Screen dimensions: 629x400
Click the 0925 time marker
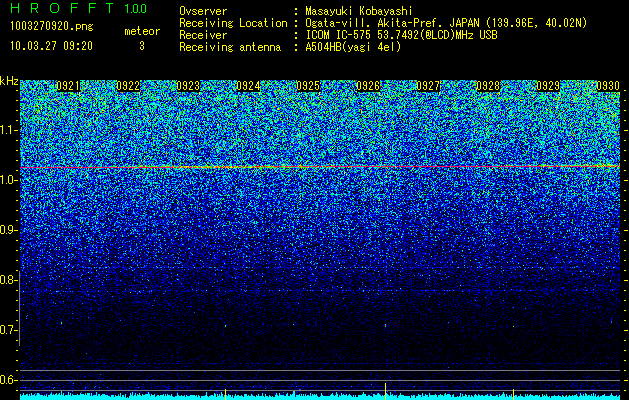pyautogui.click(x=308, y=86)
